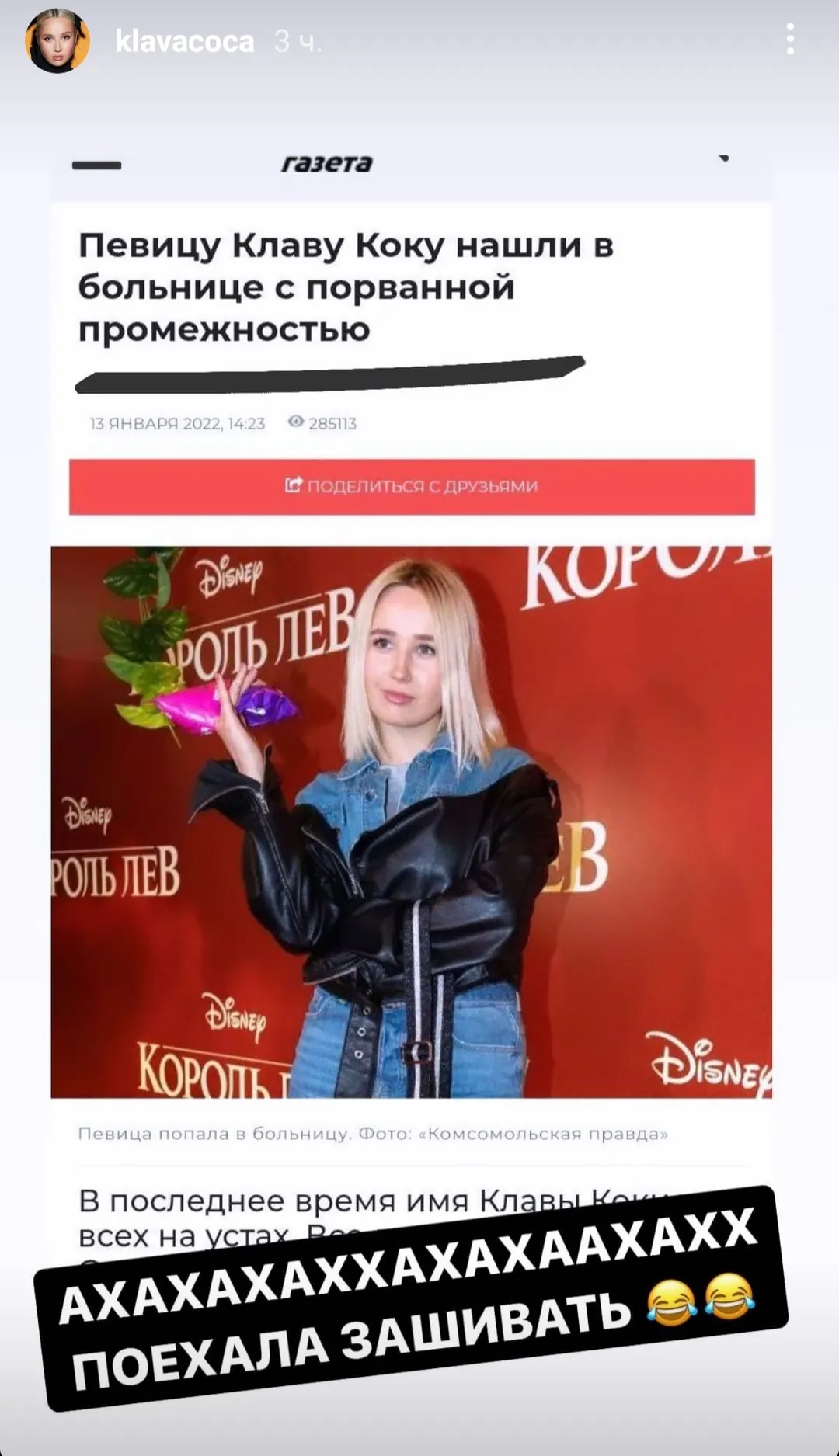Viewport: 839px width, 1456px height.
Task: Click the газета site logo
Action: 327,163
